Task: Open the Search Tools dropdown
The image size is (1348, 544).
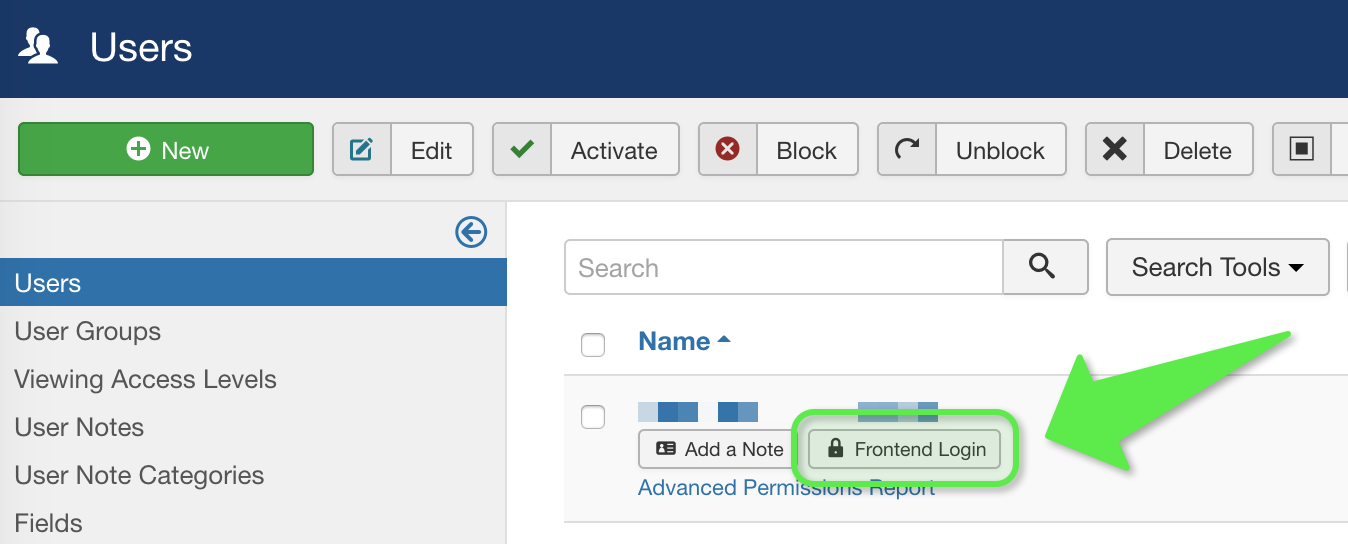Action: [x=1217, y=267]
